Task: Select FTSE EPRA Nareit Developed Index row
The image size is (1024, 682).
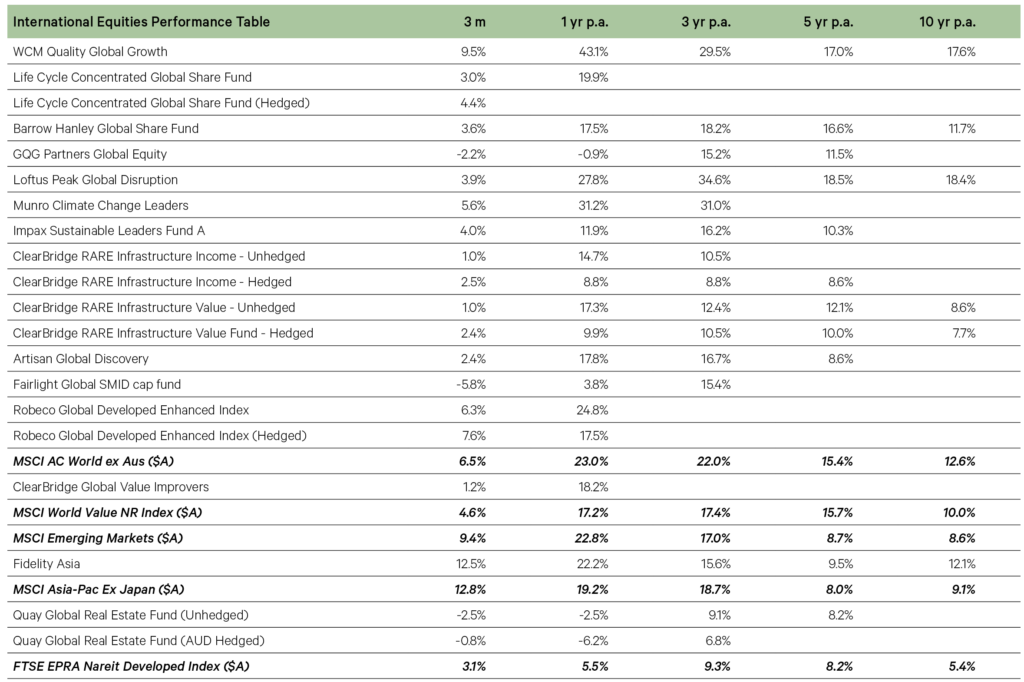Action: (131, 666)
